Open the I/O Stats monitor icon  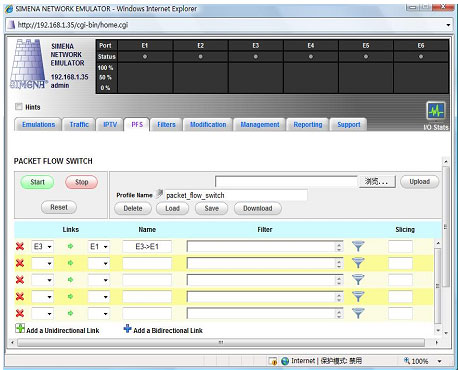pyautogui.click(x=436, y=111)
